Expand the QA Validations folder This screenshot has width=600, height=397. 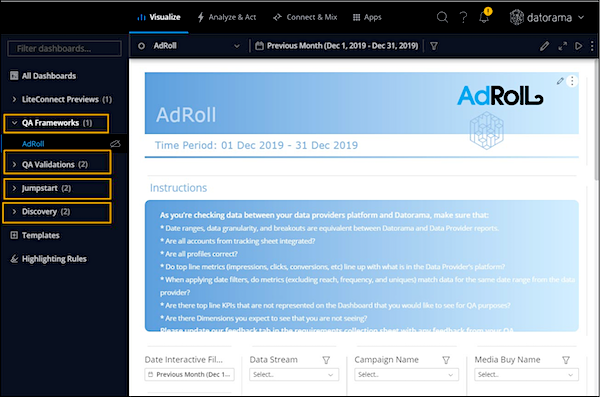14,165
